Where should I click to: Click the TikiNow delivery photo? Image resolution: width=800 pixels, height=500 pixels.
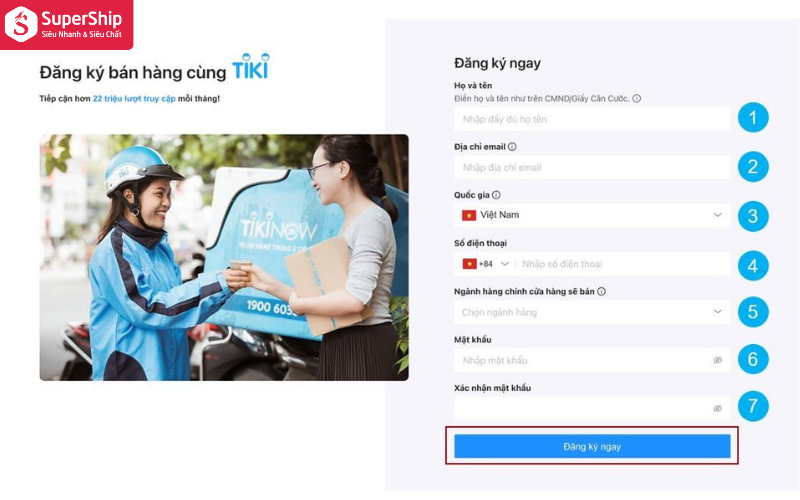pyautogui.click(x=224, y=257)
